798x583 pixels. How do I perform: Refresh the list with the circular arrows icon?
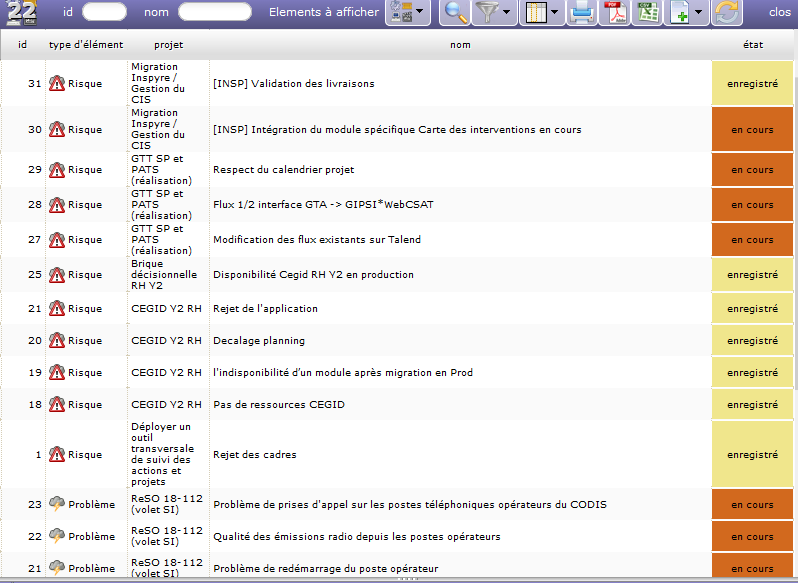coord(728,13)
